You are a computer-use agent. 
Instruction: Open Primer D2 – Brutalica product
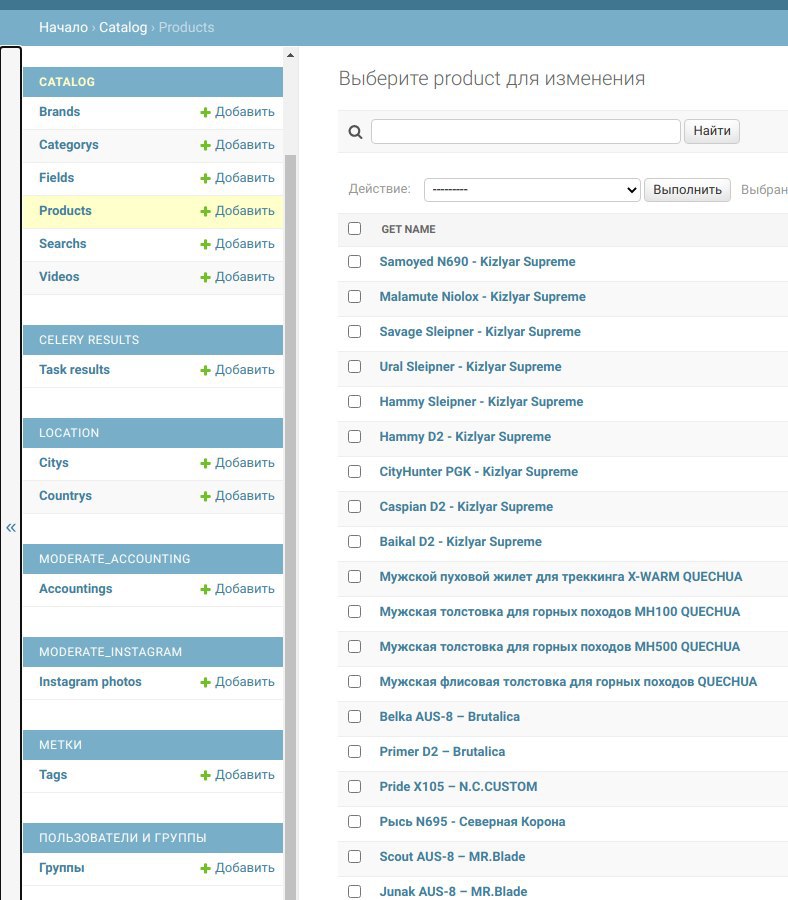(x=442, y=752)
